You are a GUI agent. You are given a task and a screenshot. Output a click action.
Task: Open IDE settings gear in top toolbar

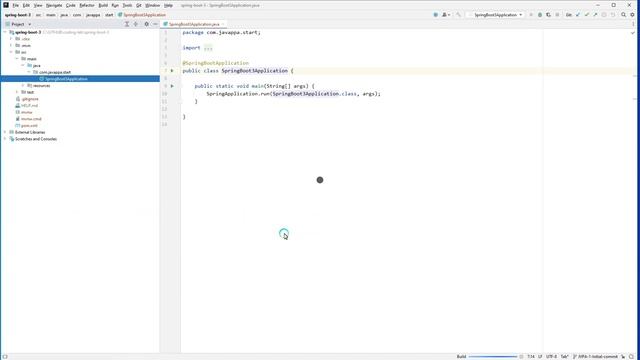632,15
